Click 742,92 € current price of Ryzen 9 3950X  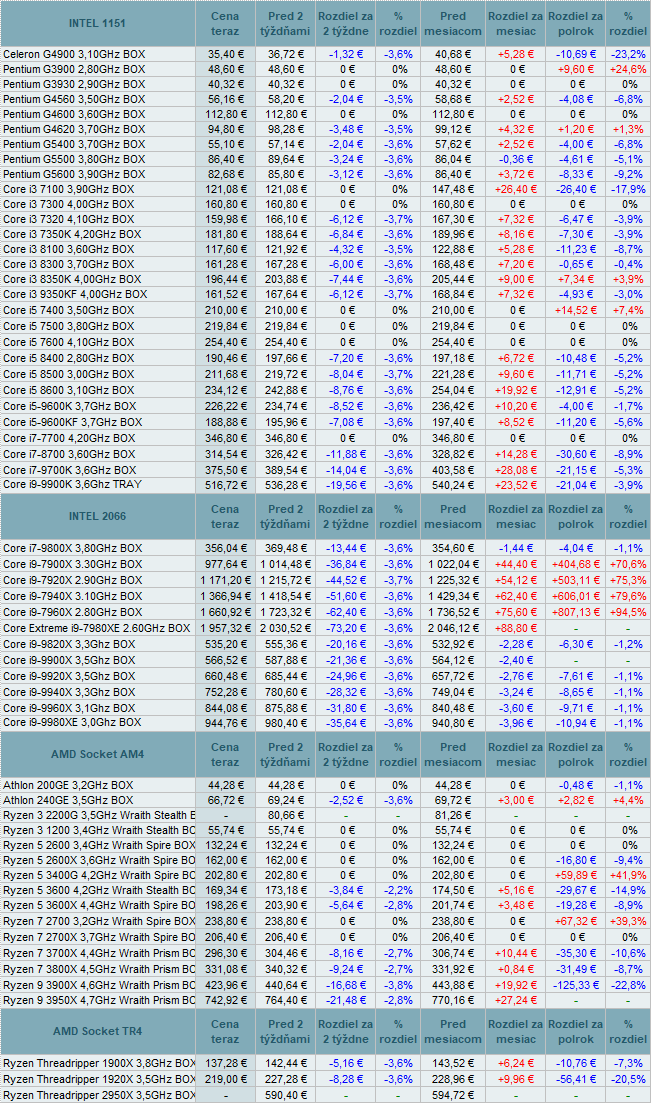[x=225, y=1000]
